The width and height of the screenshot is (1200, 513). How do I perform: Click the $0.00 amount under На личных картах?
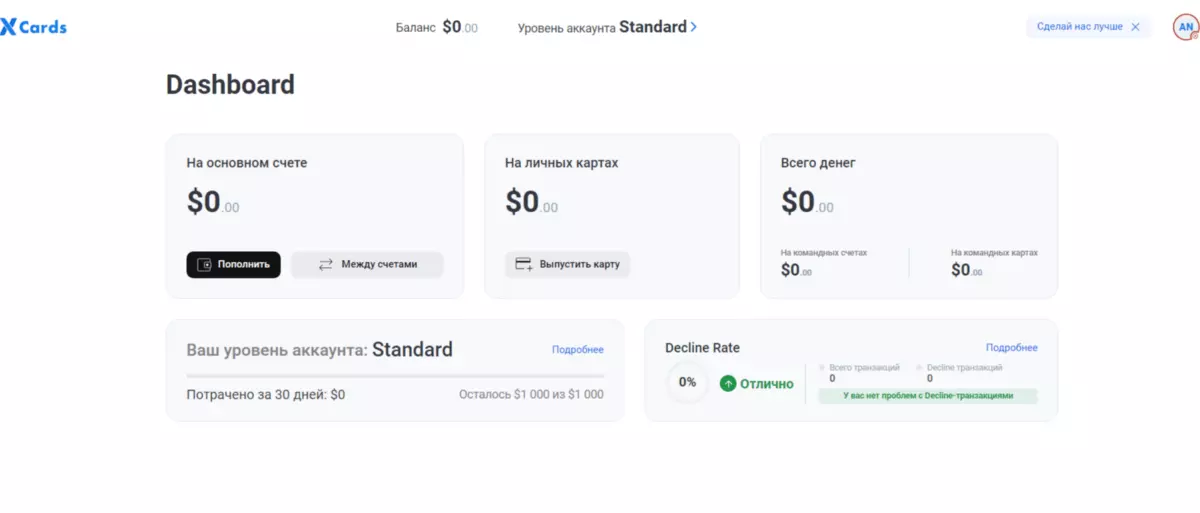tap(531, 202)
